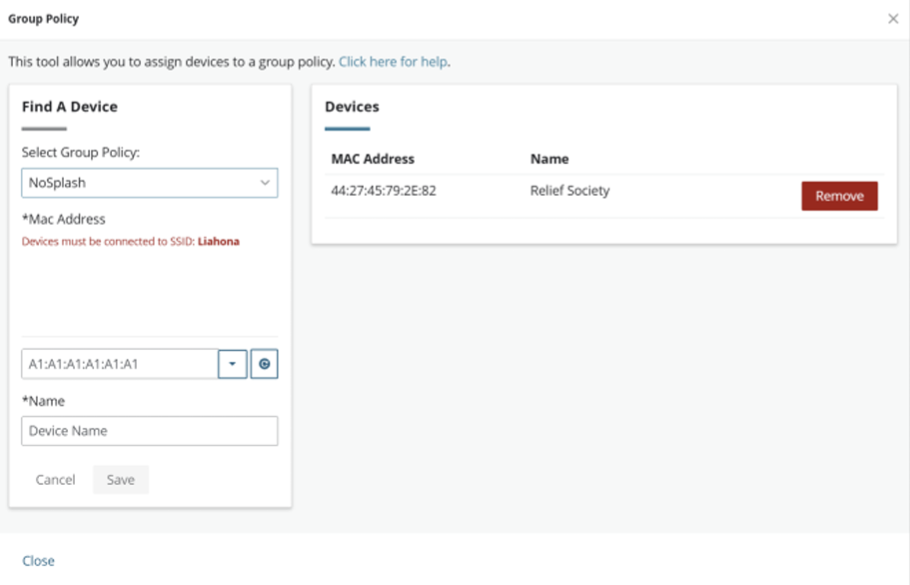Select the Name column header

coord(549,159)
